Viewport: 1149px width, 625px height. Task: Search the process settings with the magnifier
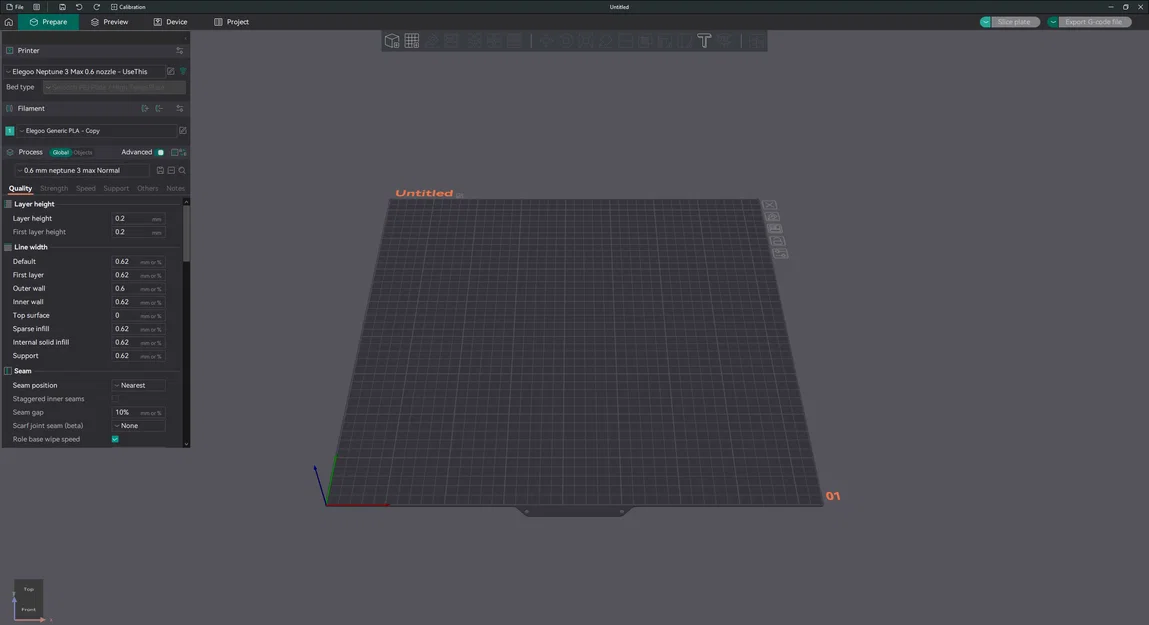coord(182,170)
